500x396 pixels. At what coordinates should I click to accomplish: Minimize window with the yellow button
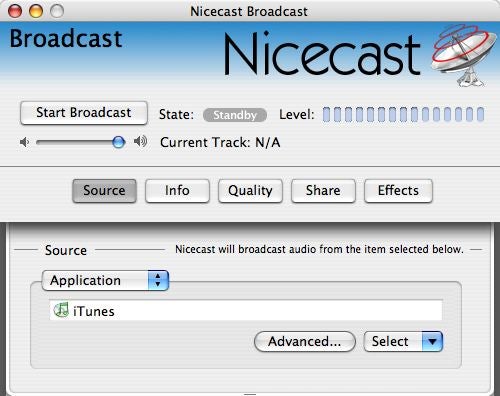point(36,11)
